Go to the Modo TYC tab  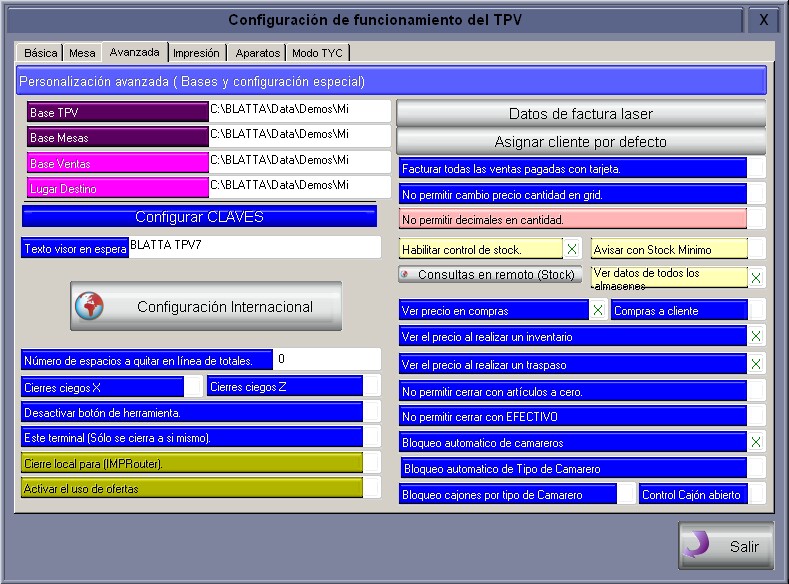317,53
